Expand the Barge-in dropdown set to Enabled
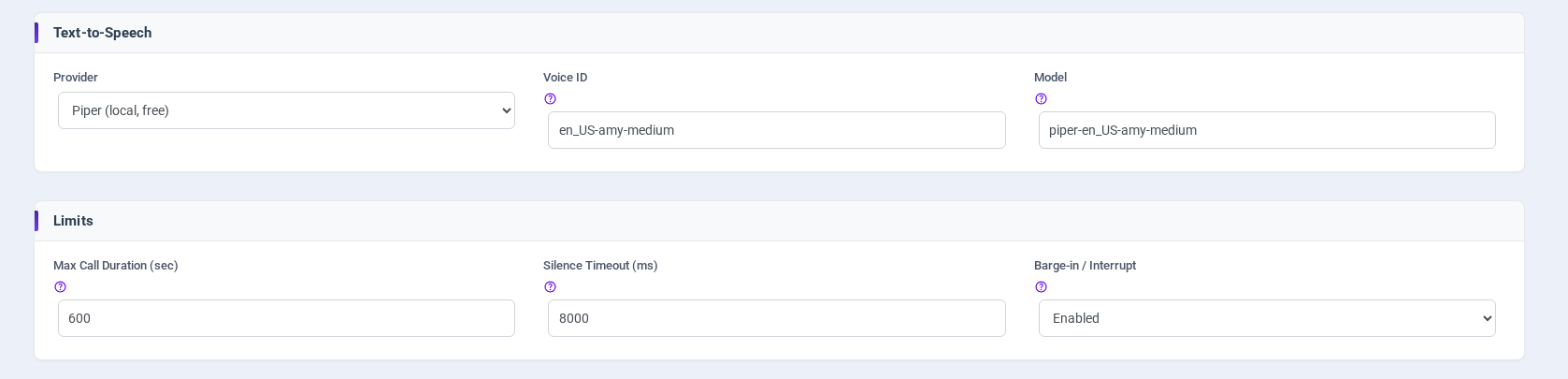The width and height of the screenshot is (1568, 379). (1267, 318)
